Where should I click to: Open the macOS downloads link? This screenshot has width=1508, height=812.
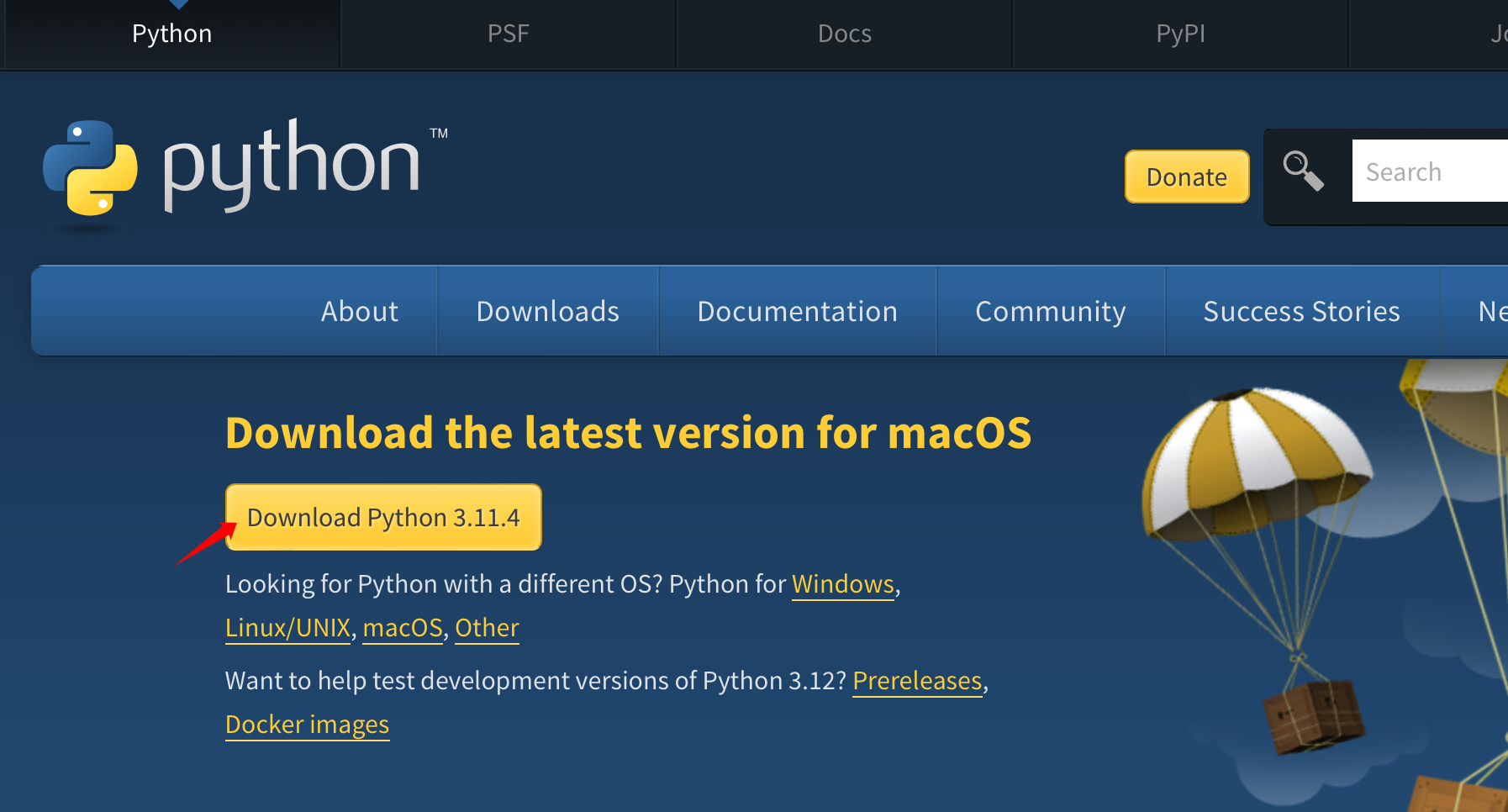403,627
